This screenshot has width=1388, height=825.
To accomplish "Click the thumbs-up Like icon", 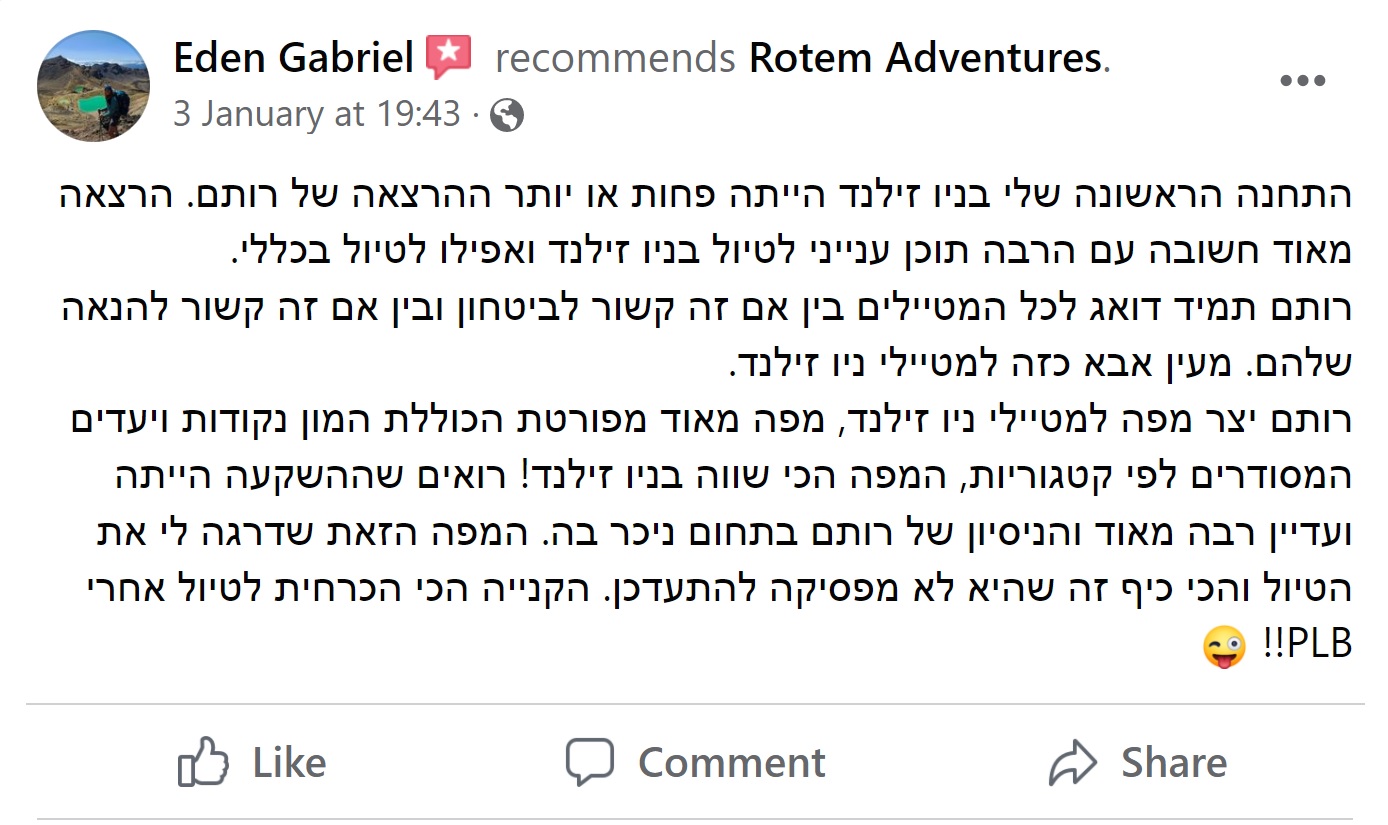I will click(202, 762).
